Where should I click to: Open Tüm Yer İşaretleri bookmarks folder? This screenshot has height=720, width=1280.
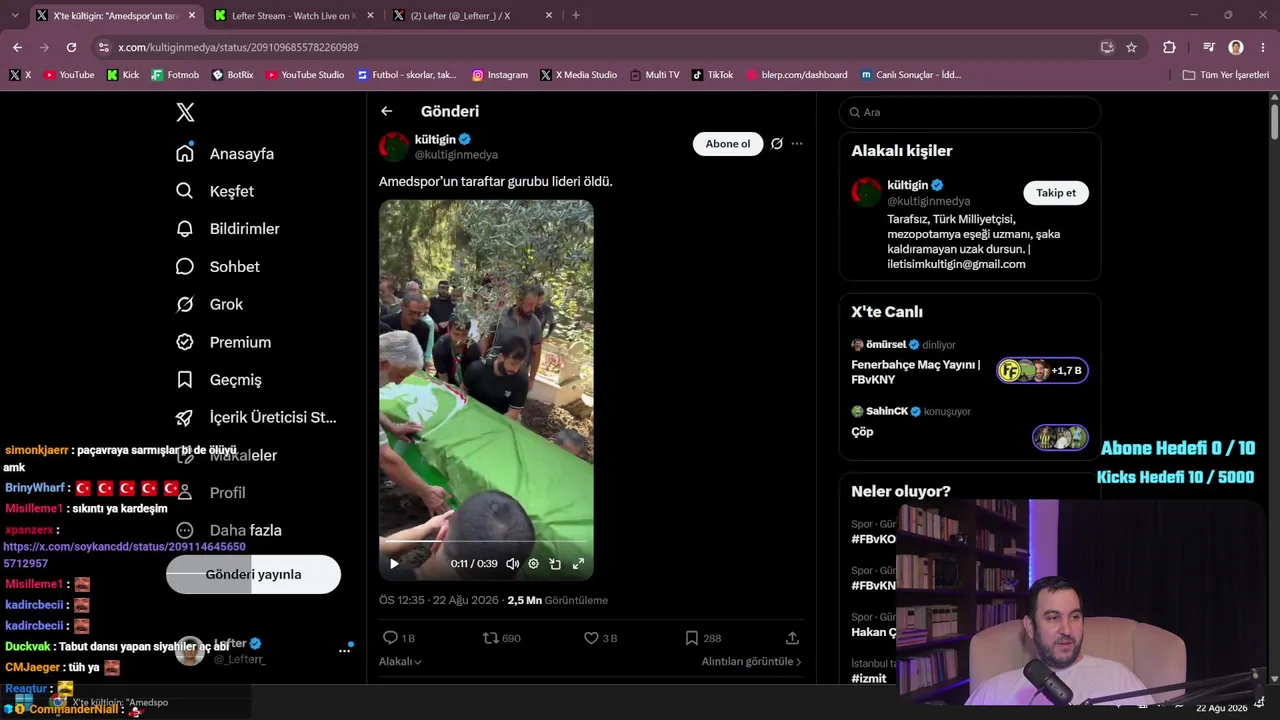1225,75
